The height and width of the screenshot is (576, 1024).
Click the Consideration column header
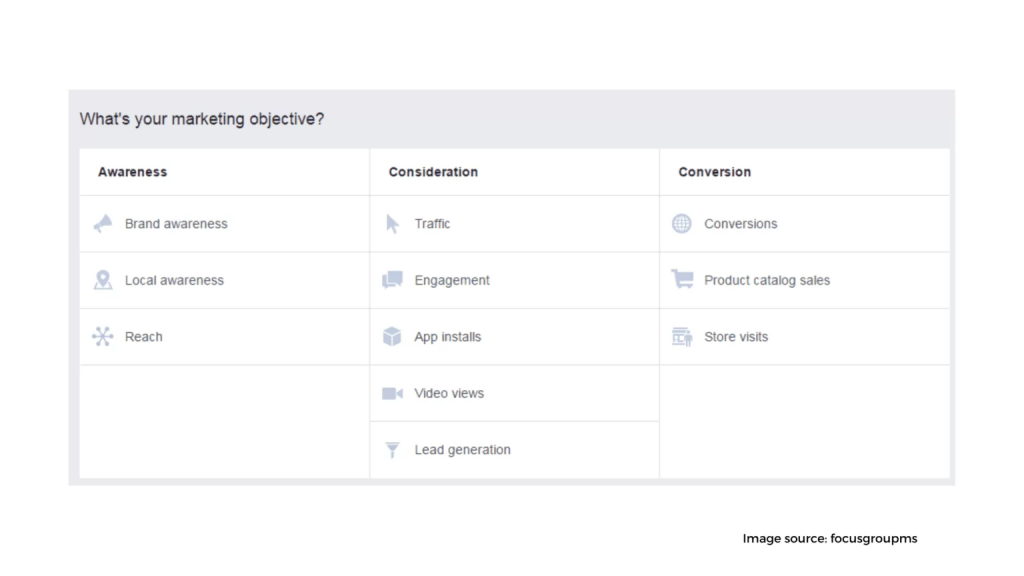pyautogui.click(x=433, y=172)
